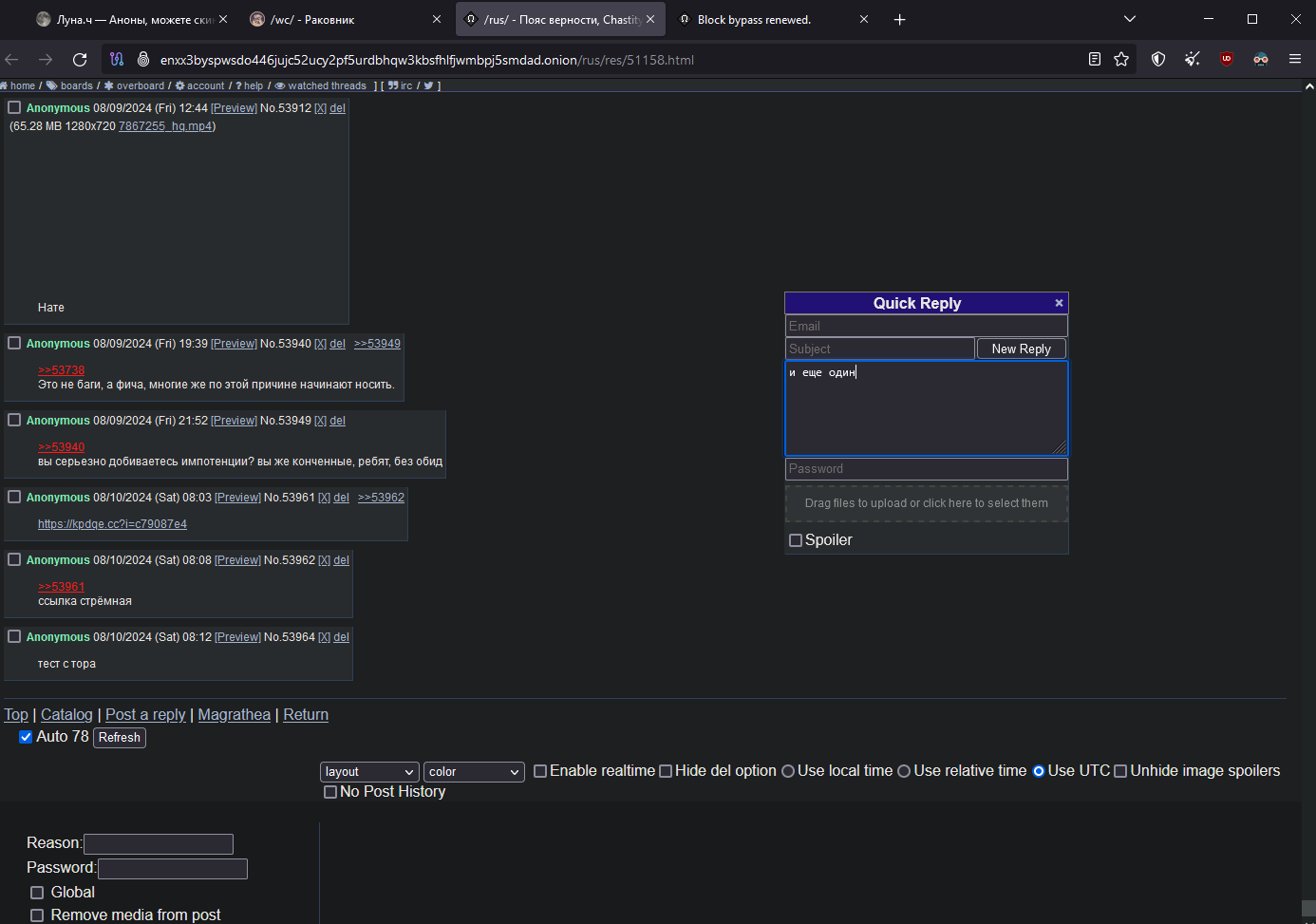Open the 7867255_hq.mp4 file link
The height and width of the screenshot is (924, 1316).
(165, 126)
